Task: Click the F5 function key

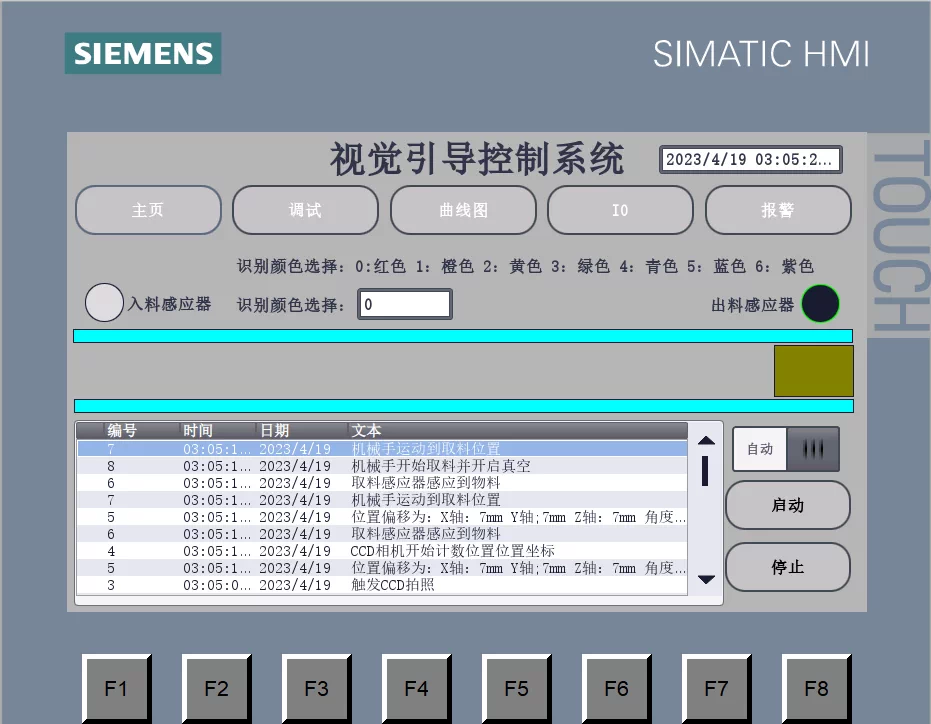Action: (516, 688)
